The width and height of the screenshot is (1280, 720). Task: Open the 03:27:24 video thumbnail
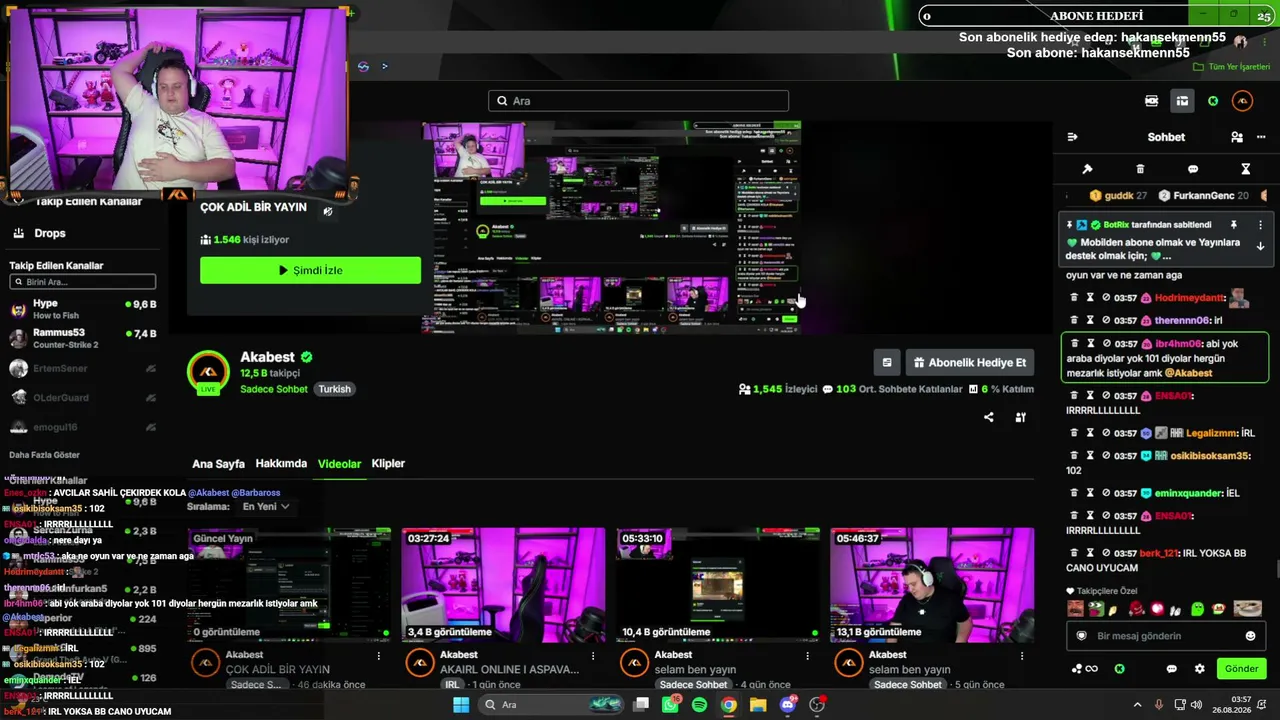tap(503, 585)
